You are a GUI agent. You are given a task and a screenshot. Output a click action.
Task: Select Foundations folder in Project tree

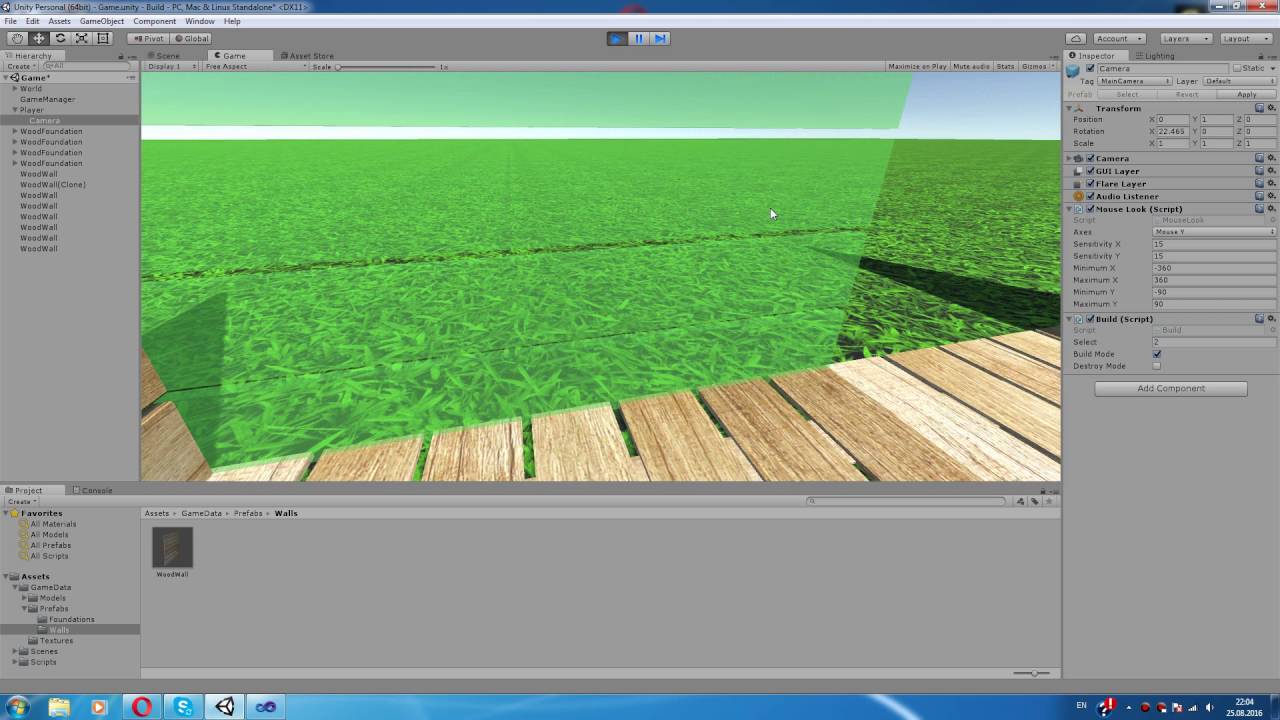pyautogui.click(x=72, y=619)
